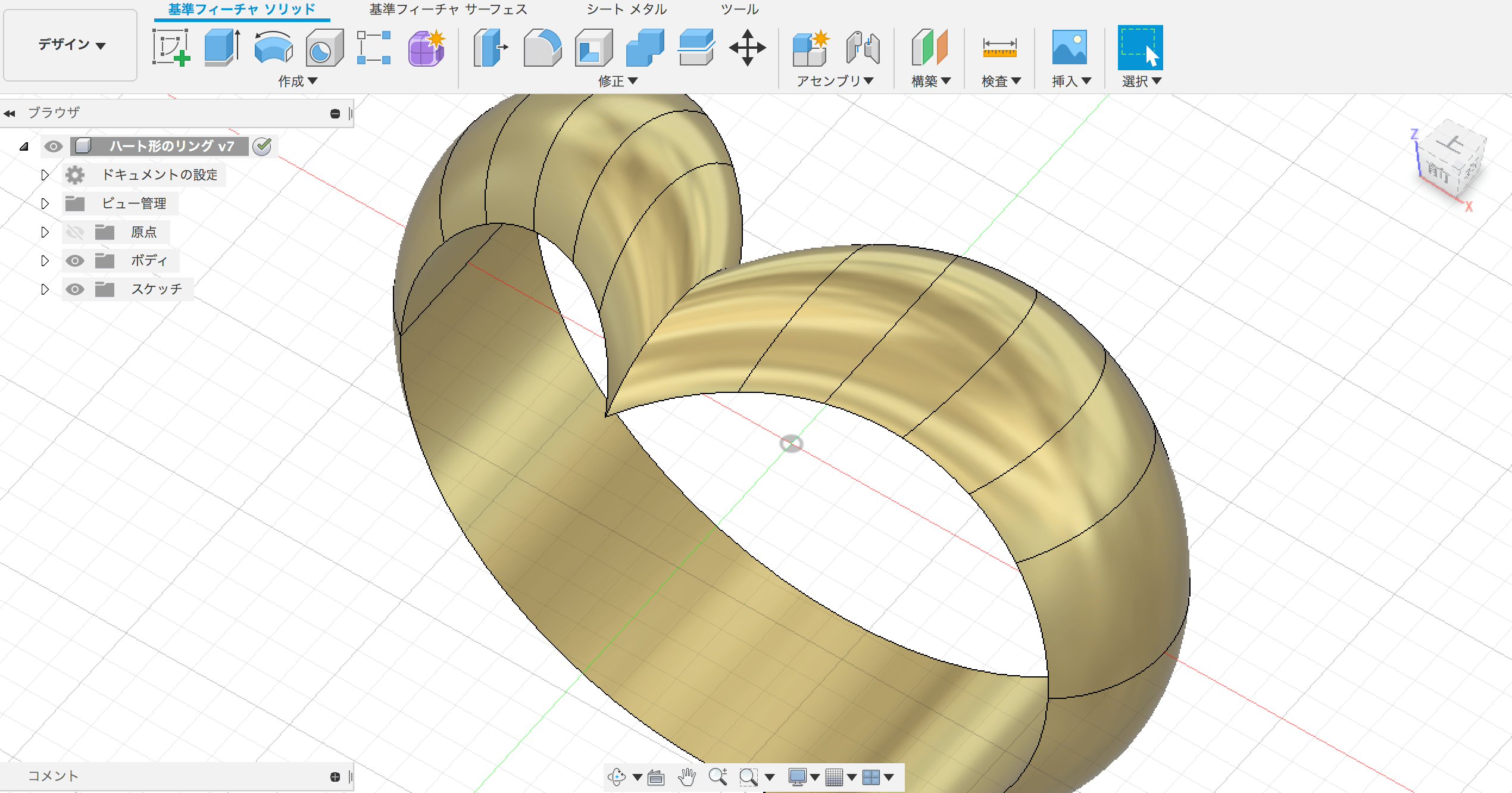Viewport: 1512px width, 793px height.
Task: Open the 作成 dropdown menu
Action: pos(298,81)
